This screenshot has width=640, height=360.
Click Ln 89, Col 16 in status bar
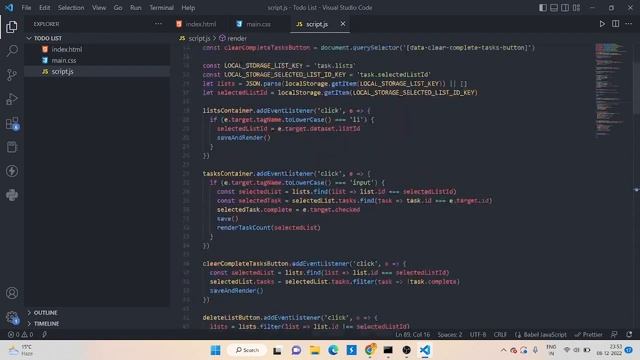[412, 334]
